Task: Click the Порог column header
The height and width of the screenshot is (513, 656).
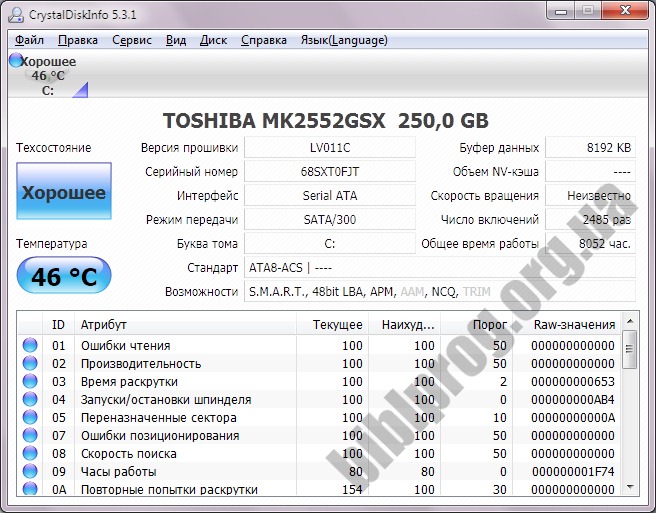Action: pos(476,324)
